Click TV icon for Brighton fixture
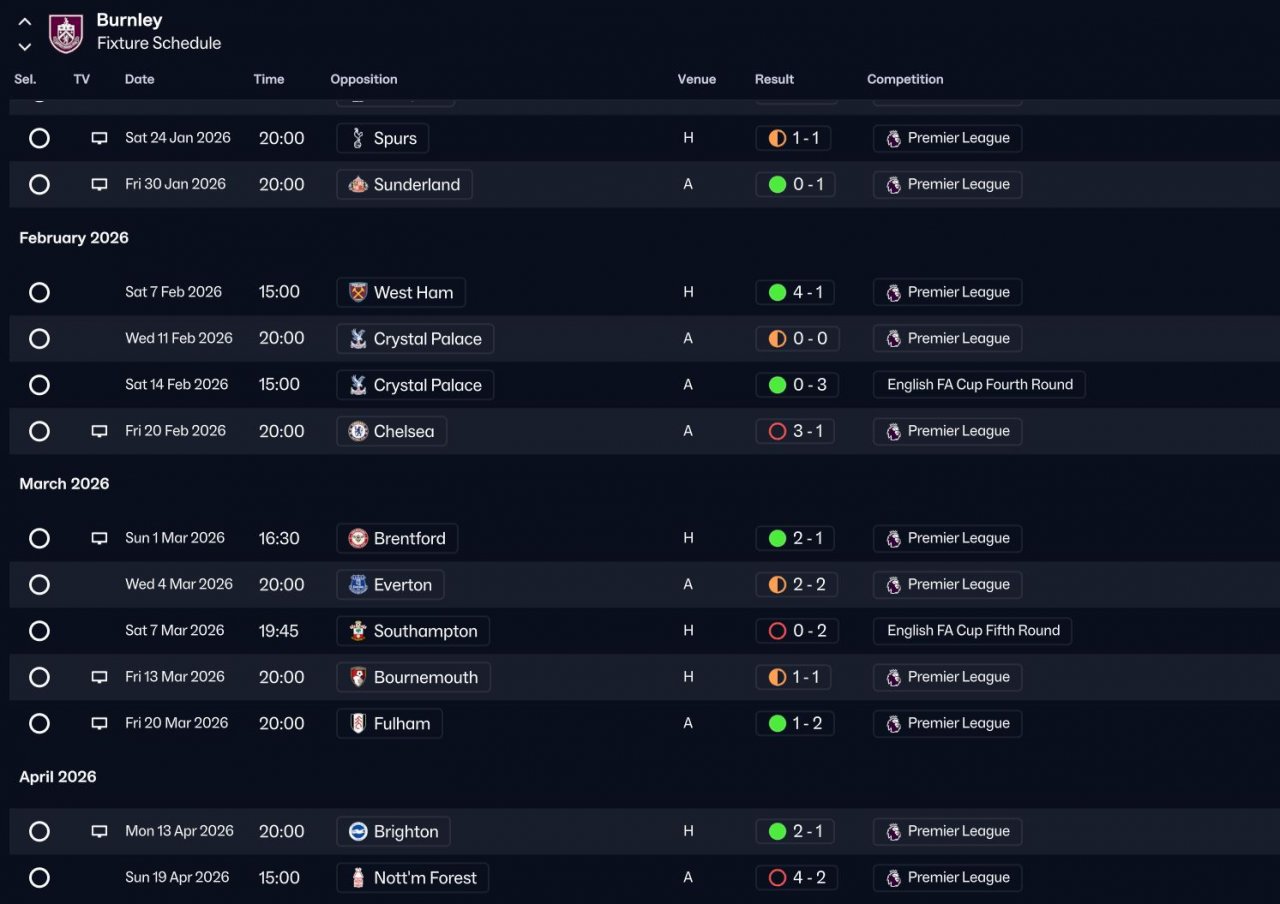The width and height of the screenshot is (1280, 904). tap(99, 832)
